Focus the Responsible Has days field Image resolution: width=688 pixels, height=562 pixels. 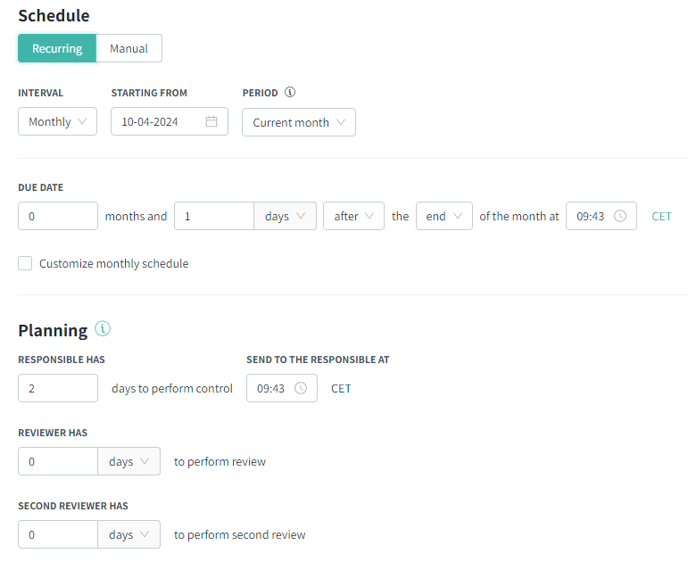tap(58, 388)
